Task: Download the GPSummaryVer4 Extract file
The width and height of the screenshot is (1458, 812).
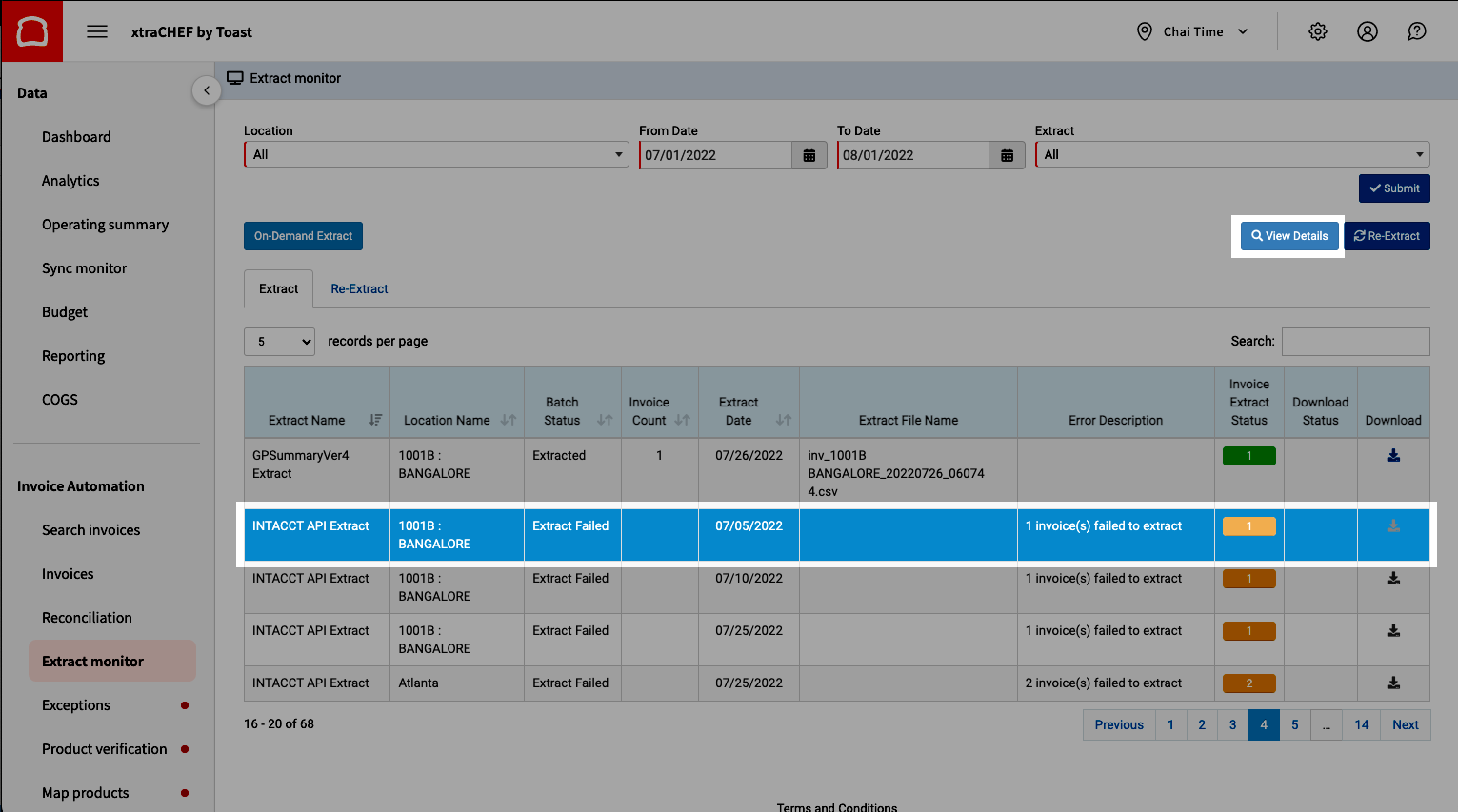Action: tap(1393, 456)
